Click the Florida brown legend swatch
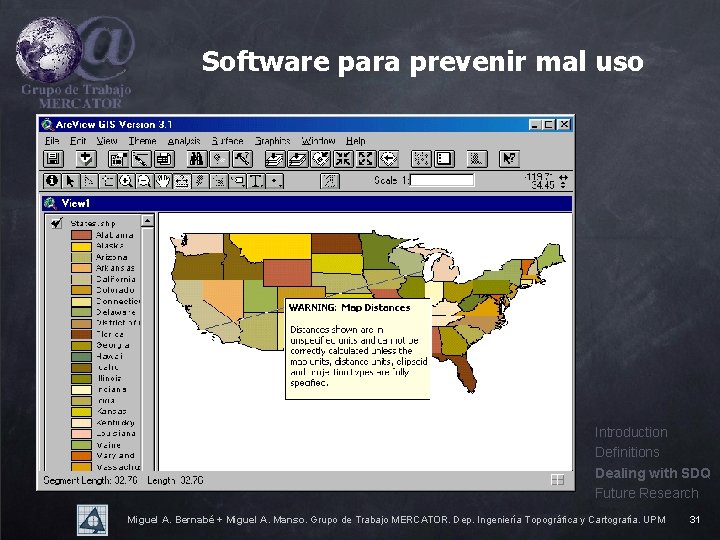This screenshot has height=540, width=720. click(x=81, y=334)
